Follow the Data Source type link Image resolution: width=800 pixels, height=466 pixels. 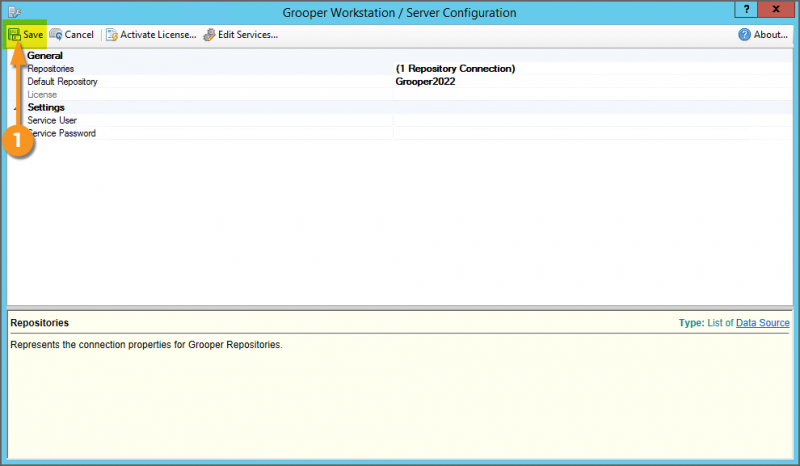point(762,323)
